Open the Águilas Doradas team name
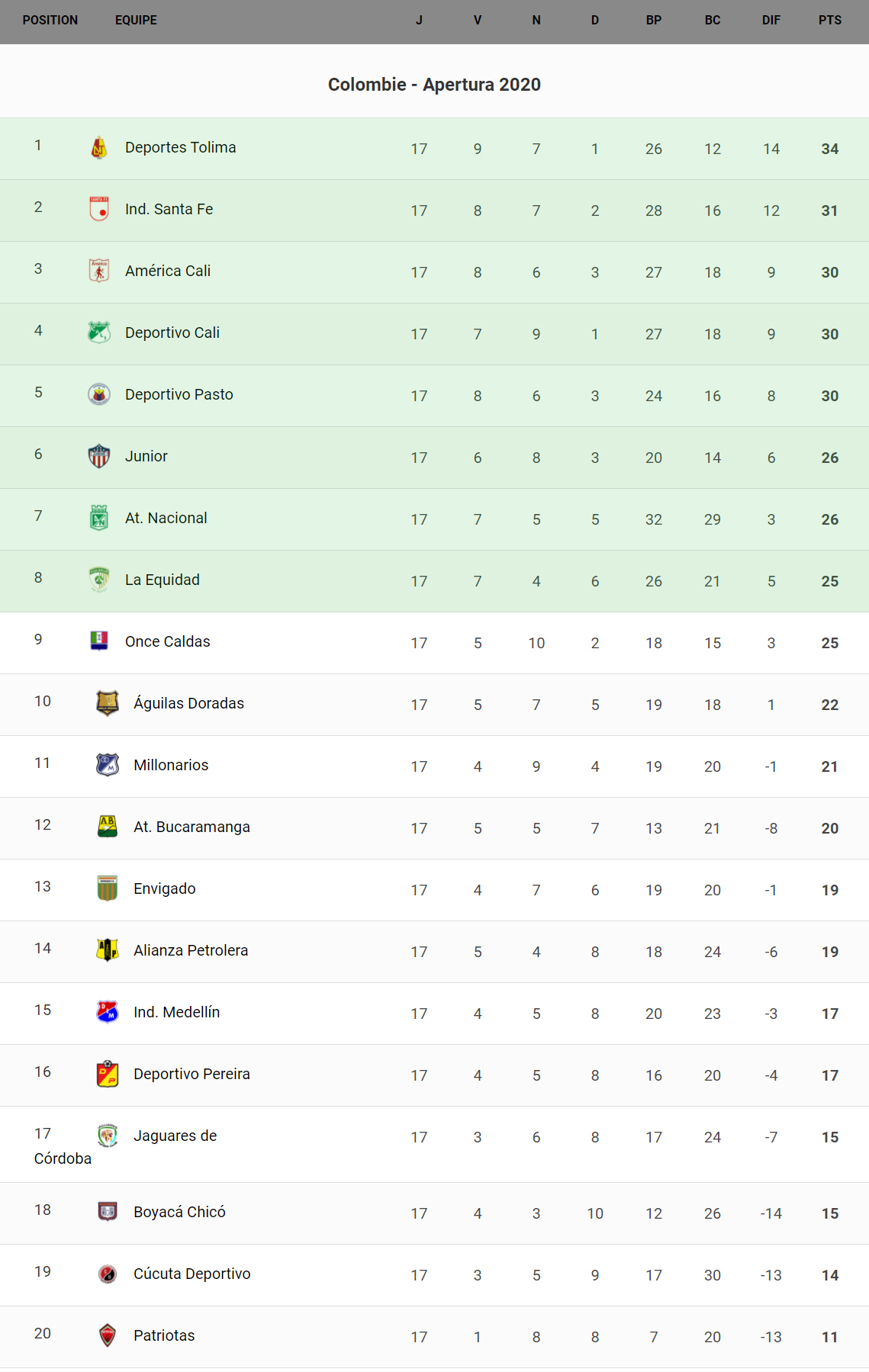Viewport: 869px width, 1372px height. [188, 704]
